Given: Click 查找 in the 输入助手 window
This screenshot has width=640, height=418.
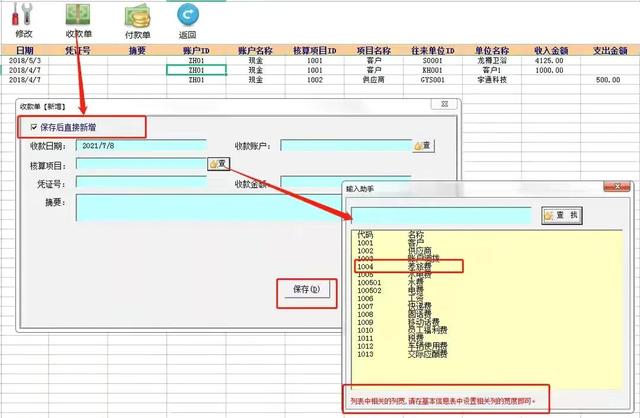Looking at the screenshot, I should pyautogui.click(x=562, y=215).
